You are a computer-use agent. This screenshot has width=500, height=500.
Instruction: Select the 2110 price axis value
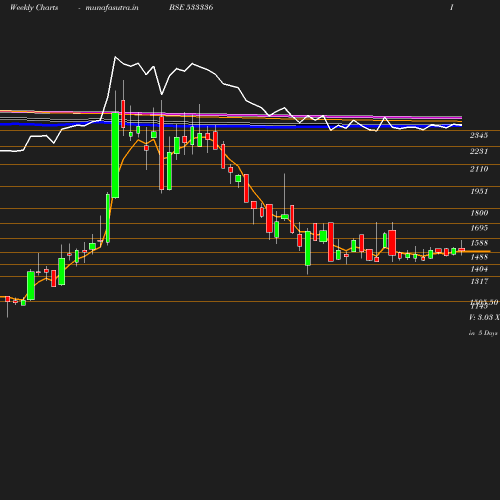[479, 169]
